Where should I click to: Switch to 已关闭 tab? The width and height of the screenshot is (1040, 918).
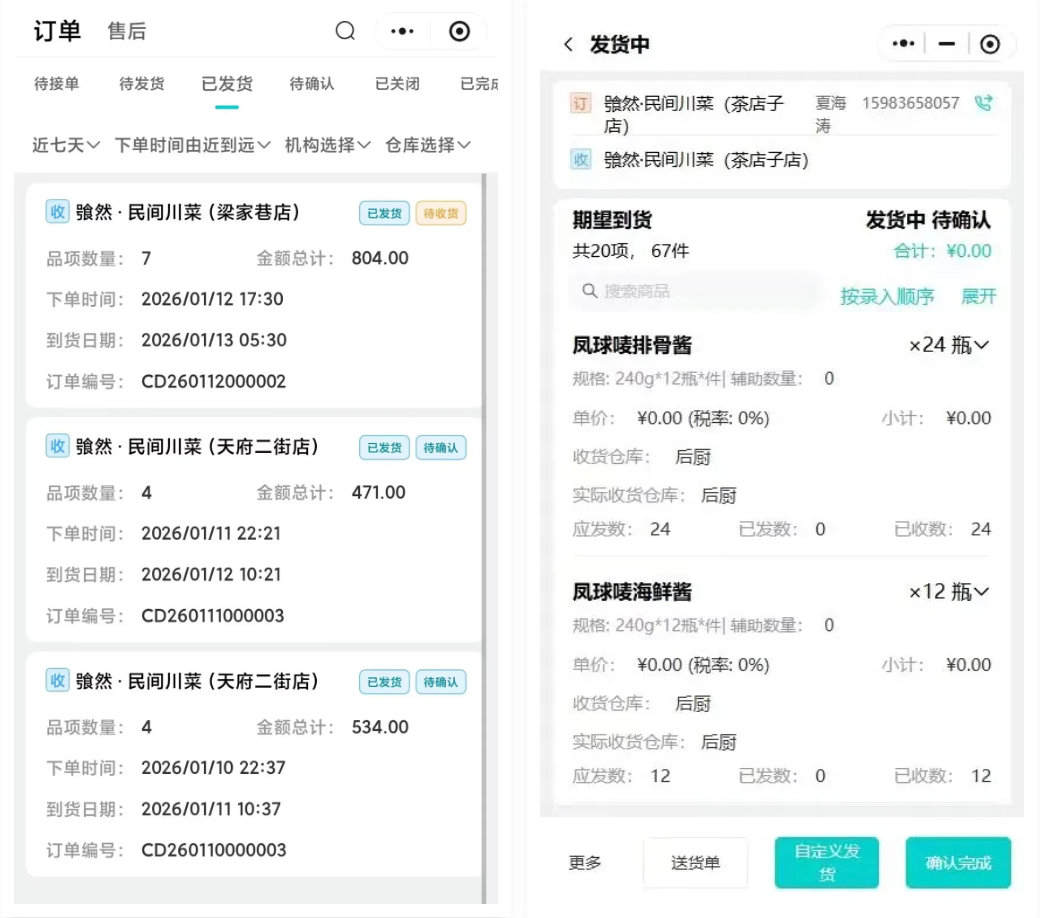[x=397, y=84]
